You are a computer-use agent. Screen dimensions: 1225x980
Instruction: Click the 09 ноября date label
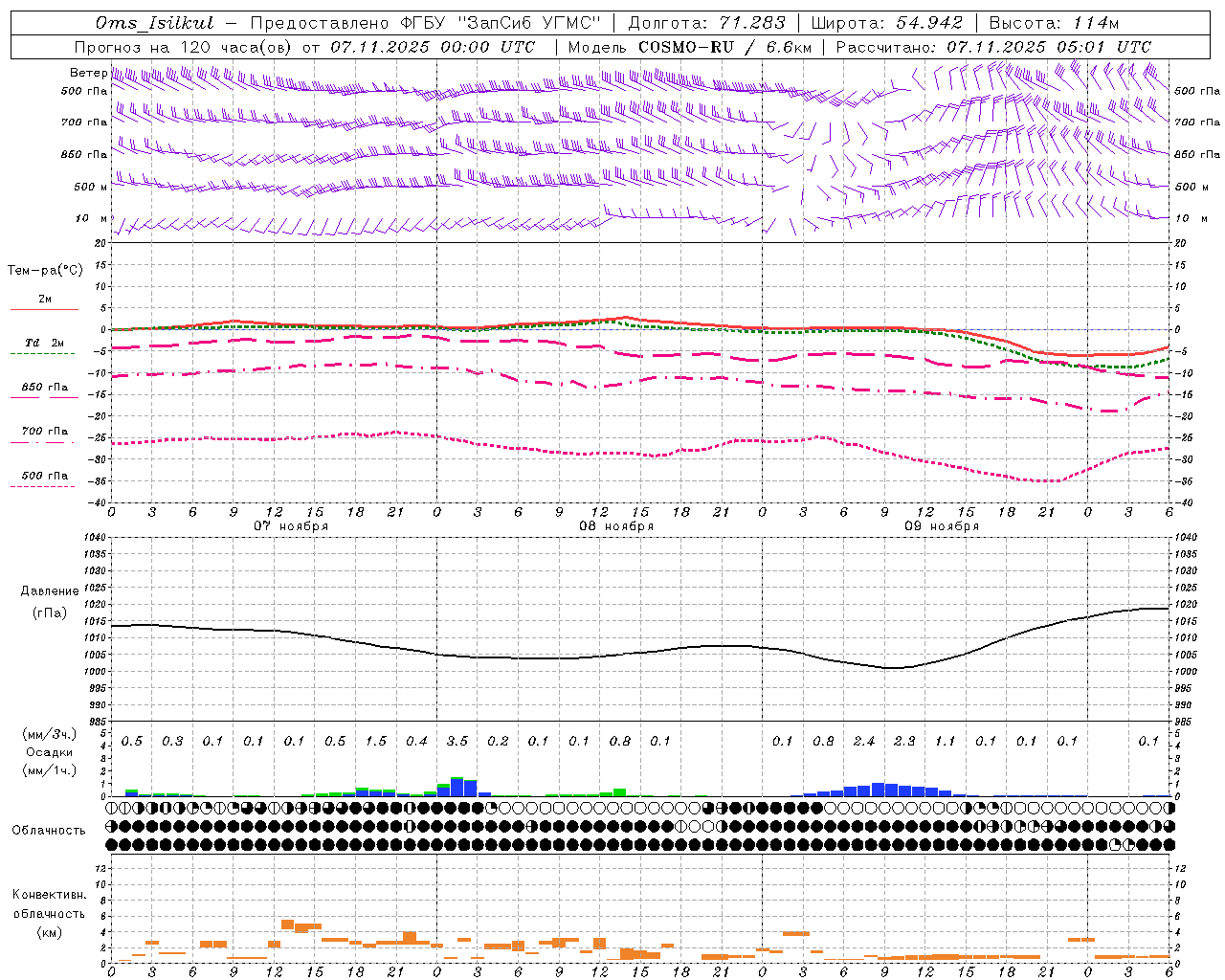point(942,526)
